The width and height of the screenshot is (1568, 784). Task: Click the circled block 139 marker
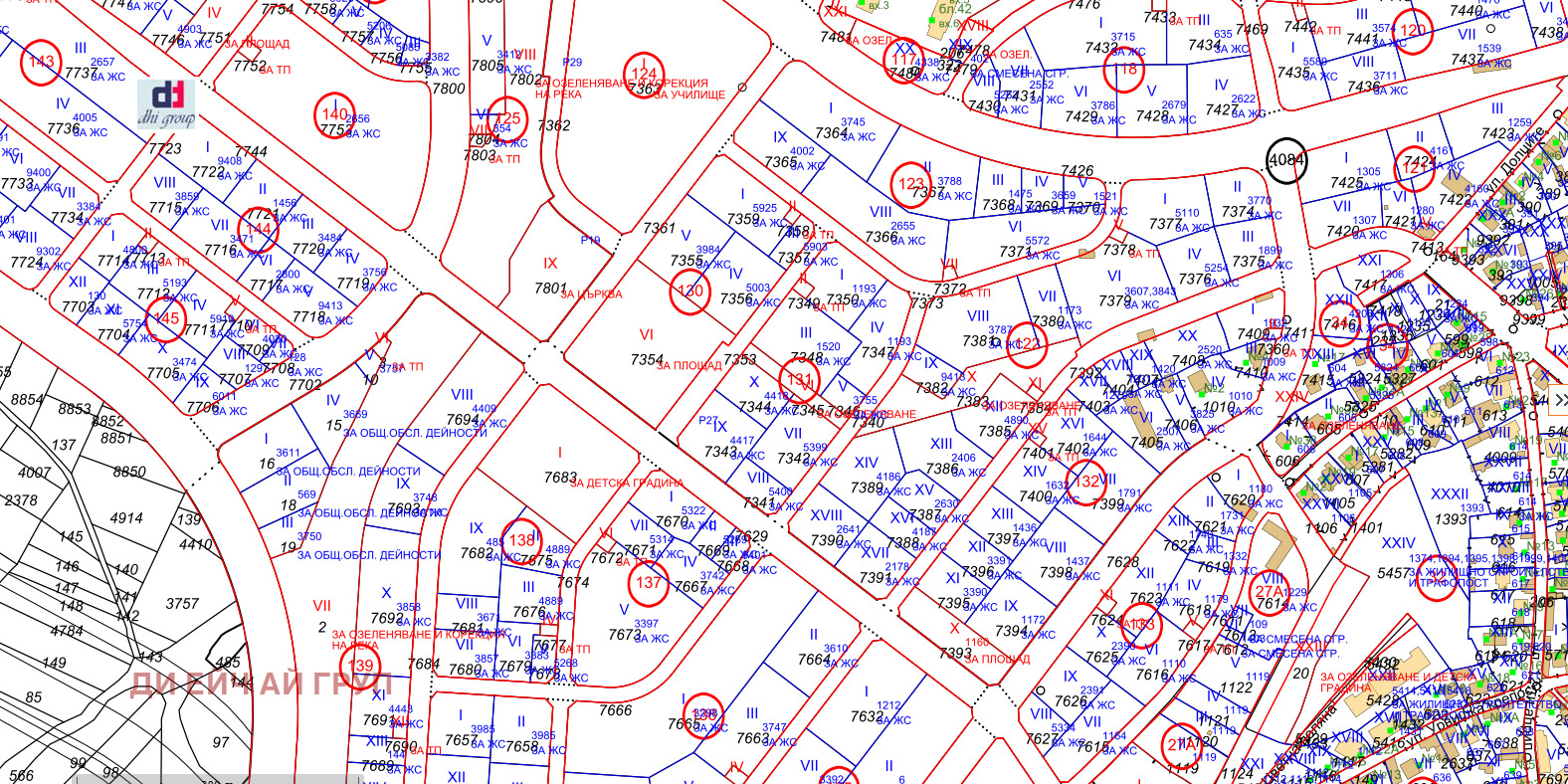coord(360,666)
